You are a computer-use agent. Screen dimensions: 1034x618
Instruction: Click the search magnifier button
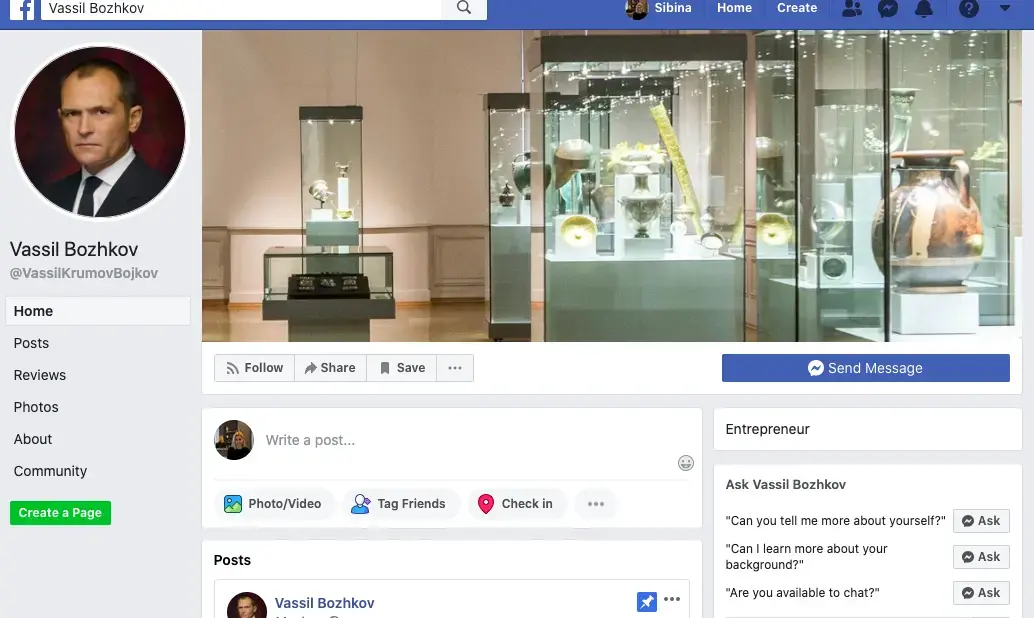(x=463, y=8)
